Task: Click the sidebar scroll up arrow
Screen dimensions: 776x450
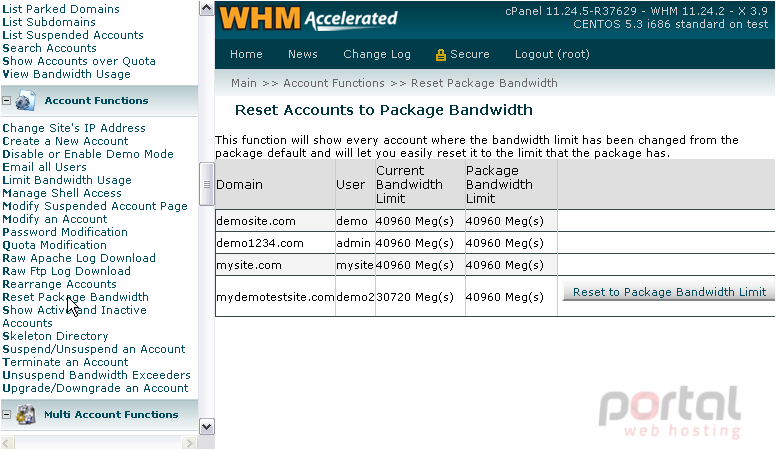Action: click(x=206, y=8)
